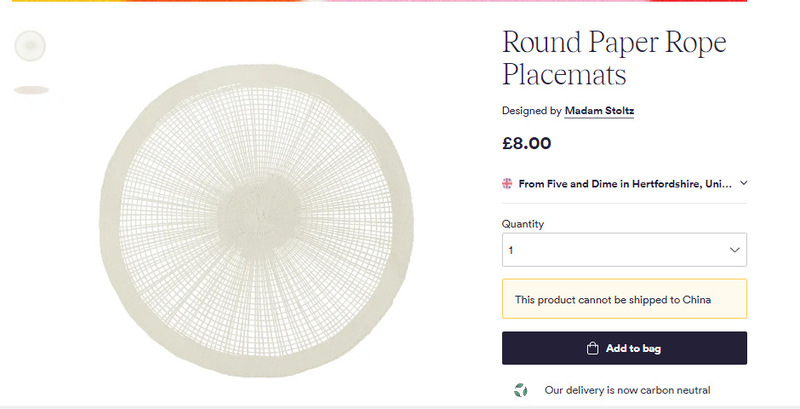Open the Quantity dropdown showing 1
The image size is (800, 409).
[x=624, y=250]
